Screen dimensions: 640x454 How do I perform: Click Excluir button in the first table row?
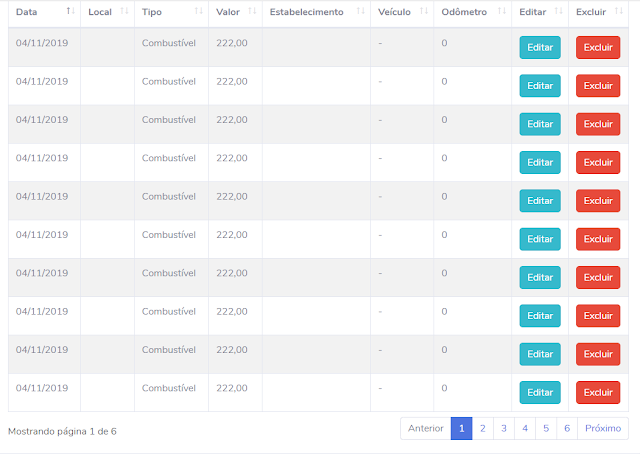[x=598, y=47]
